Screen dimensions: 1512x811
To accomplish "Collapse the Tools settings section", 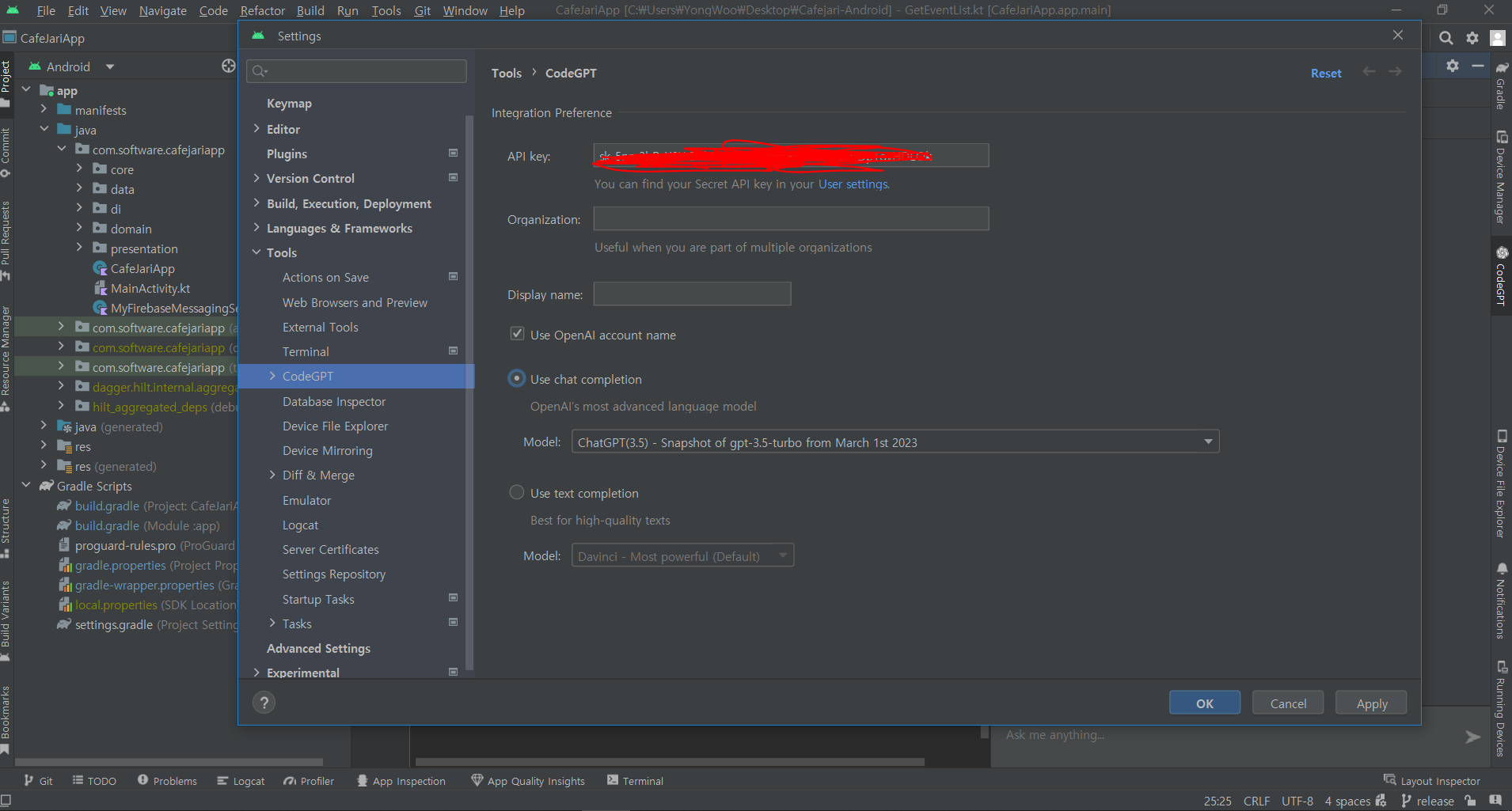I will 256,252.
